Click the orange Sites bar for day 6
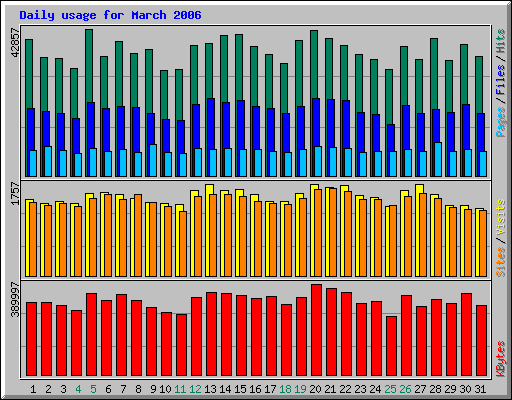The height and width of the screenshot is (400, 512). point(108,235)
